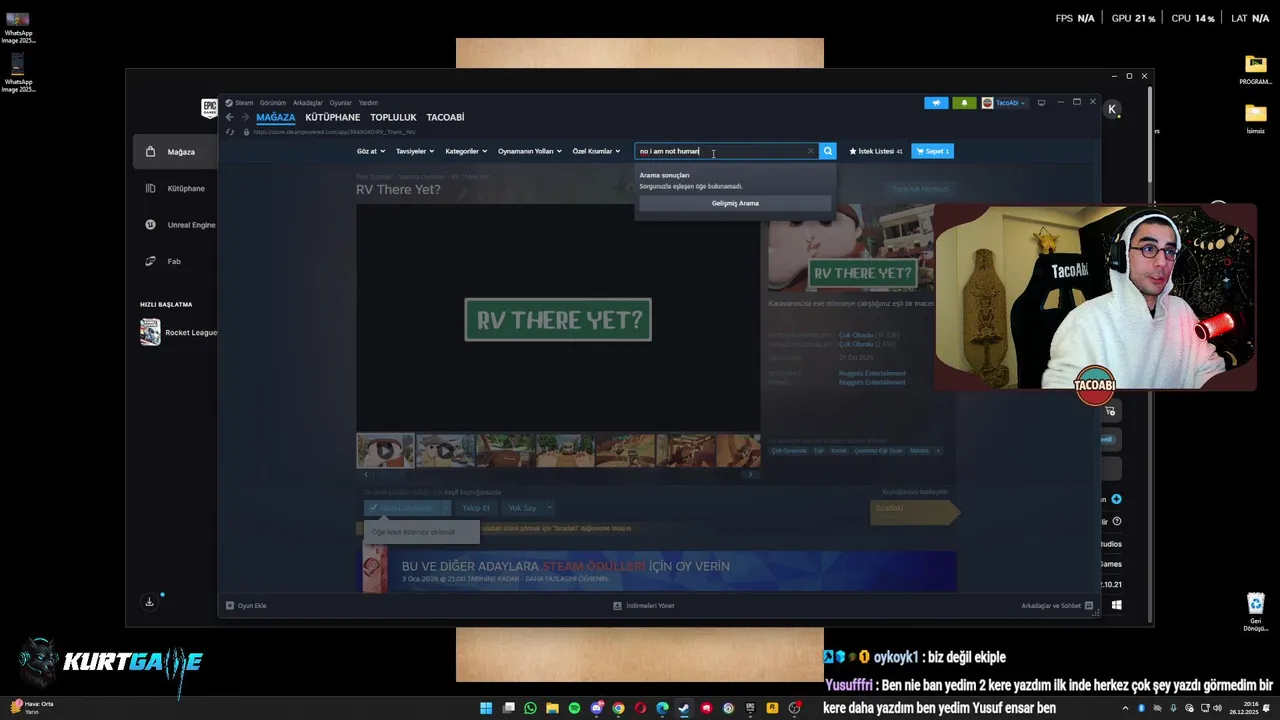The width and height of the screenshot is (1280, 720).
Task: Expand the Özel Kısımlar dropdown
Action: 596,151
